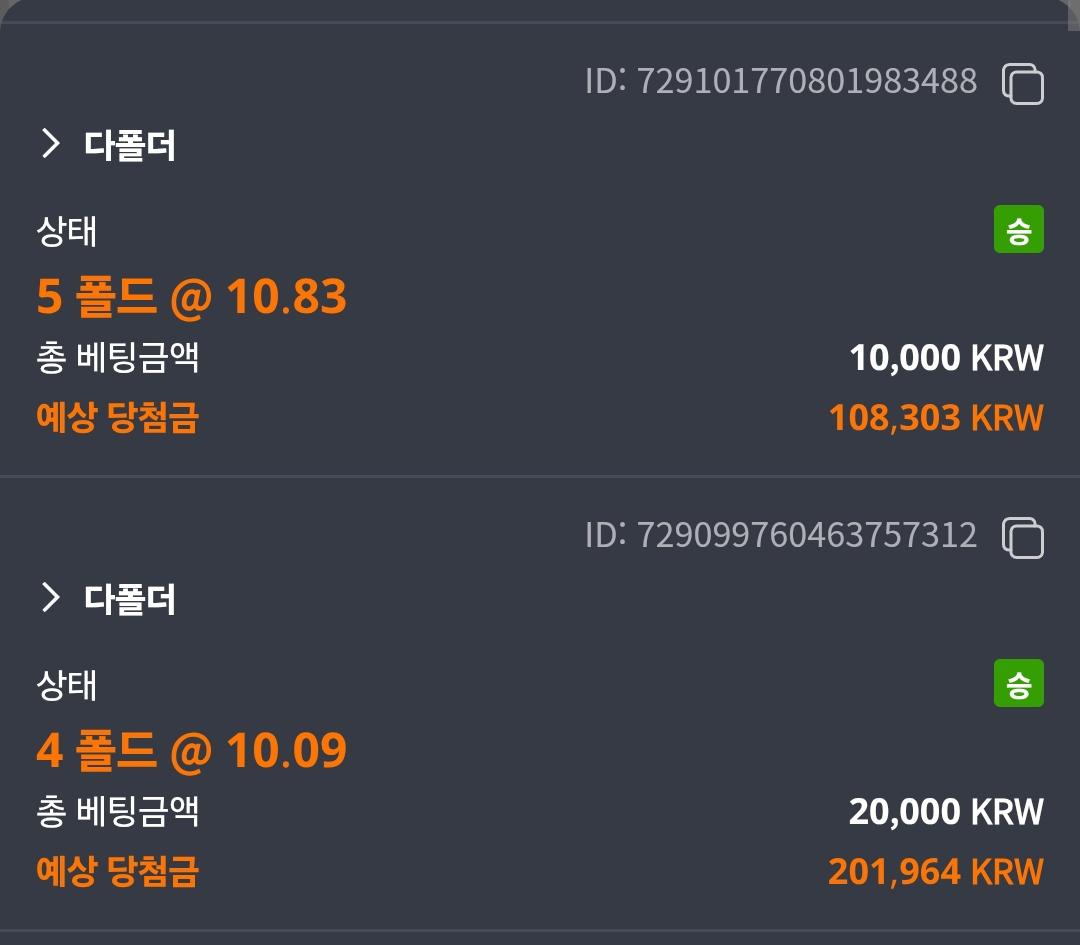Click the green 승 badge on second bet

coord(1019,683)
